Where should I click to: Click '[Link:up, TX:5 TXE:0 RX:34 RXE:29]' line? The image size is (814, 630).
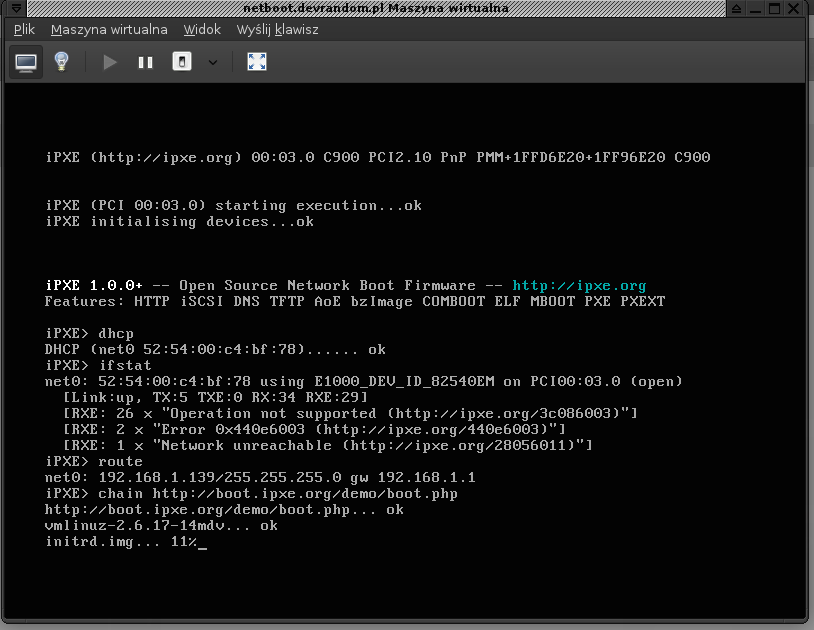(215, 398)
